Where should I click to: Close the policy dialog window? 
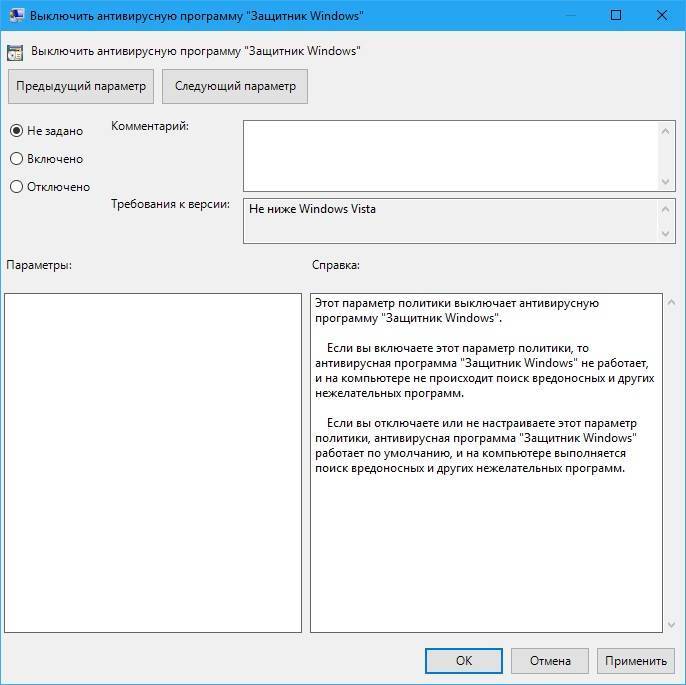click(x=662, y=15)
